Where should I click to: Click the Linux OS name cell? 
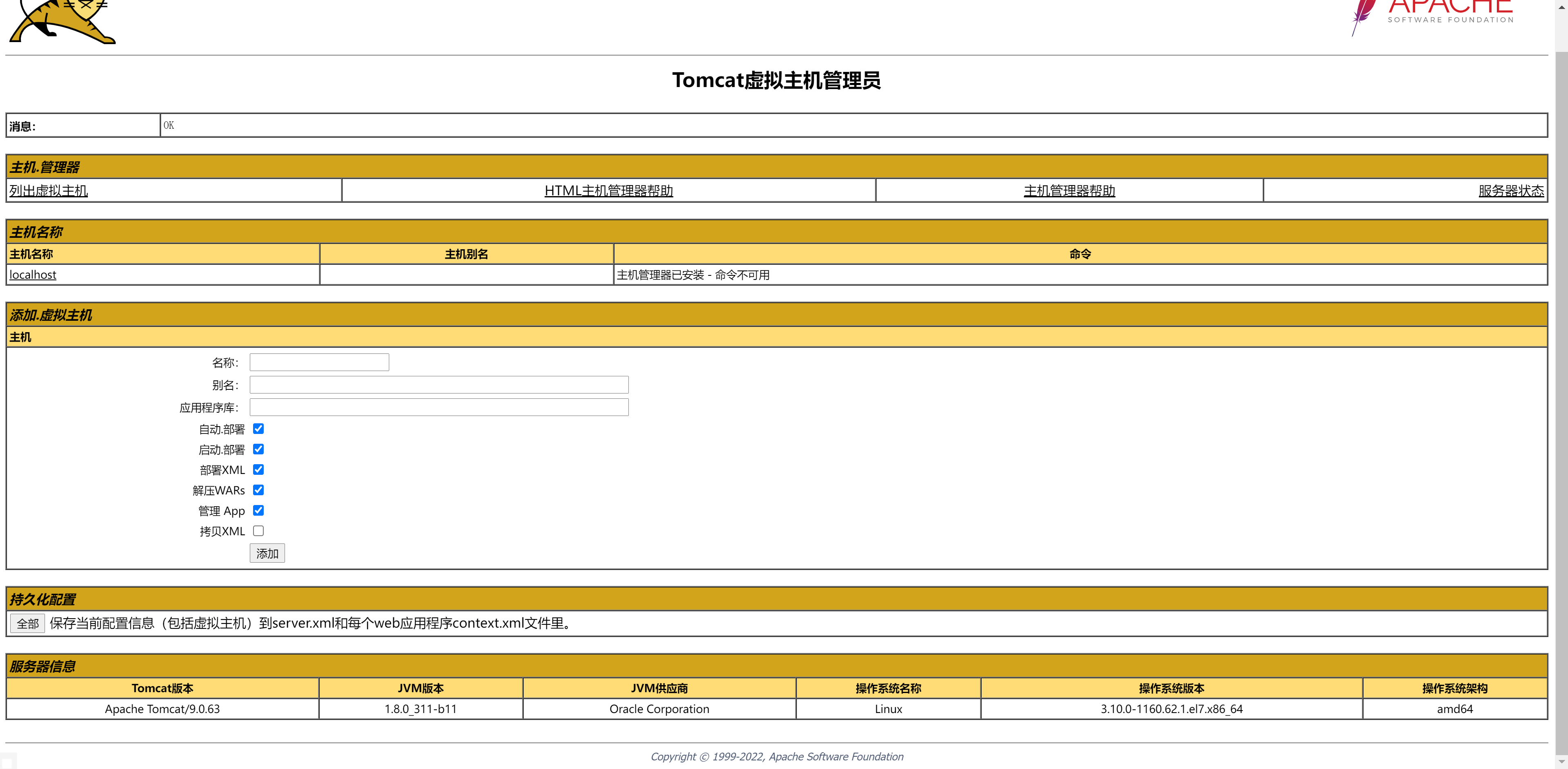[x=889, y=709]
